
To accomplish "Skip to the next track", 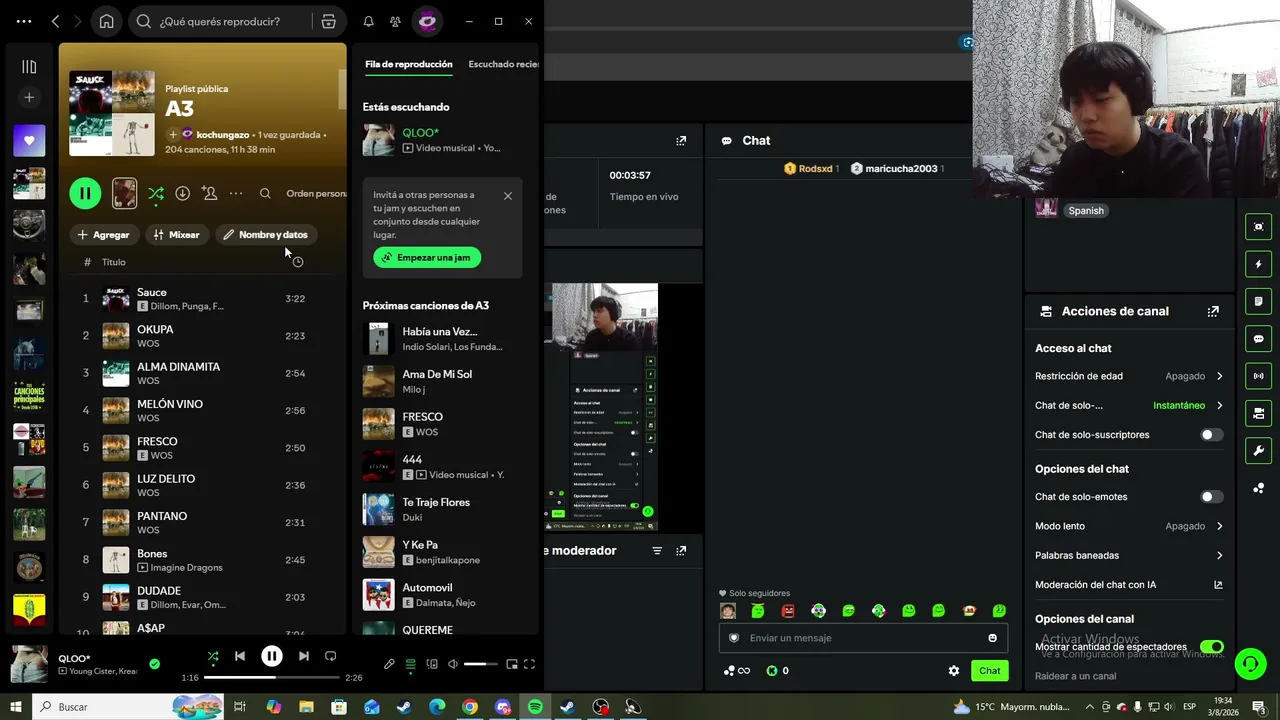I will [303, 656].
